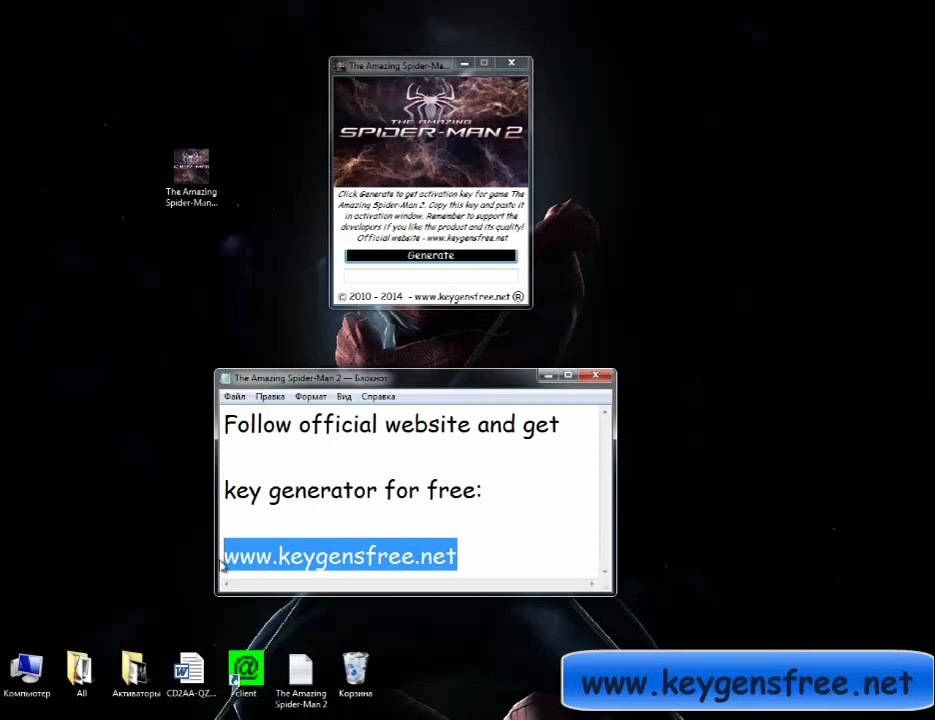935x720 pixels.
Task: Click Notepad horizontal scrollbar left arrow
Action: 226,584
